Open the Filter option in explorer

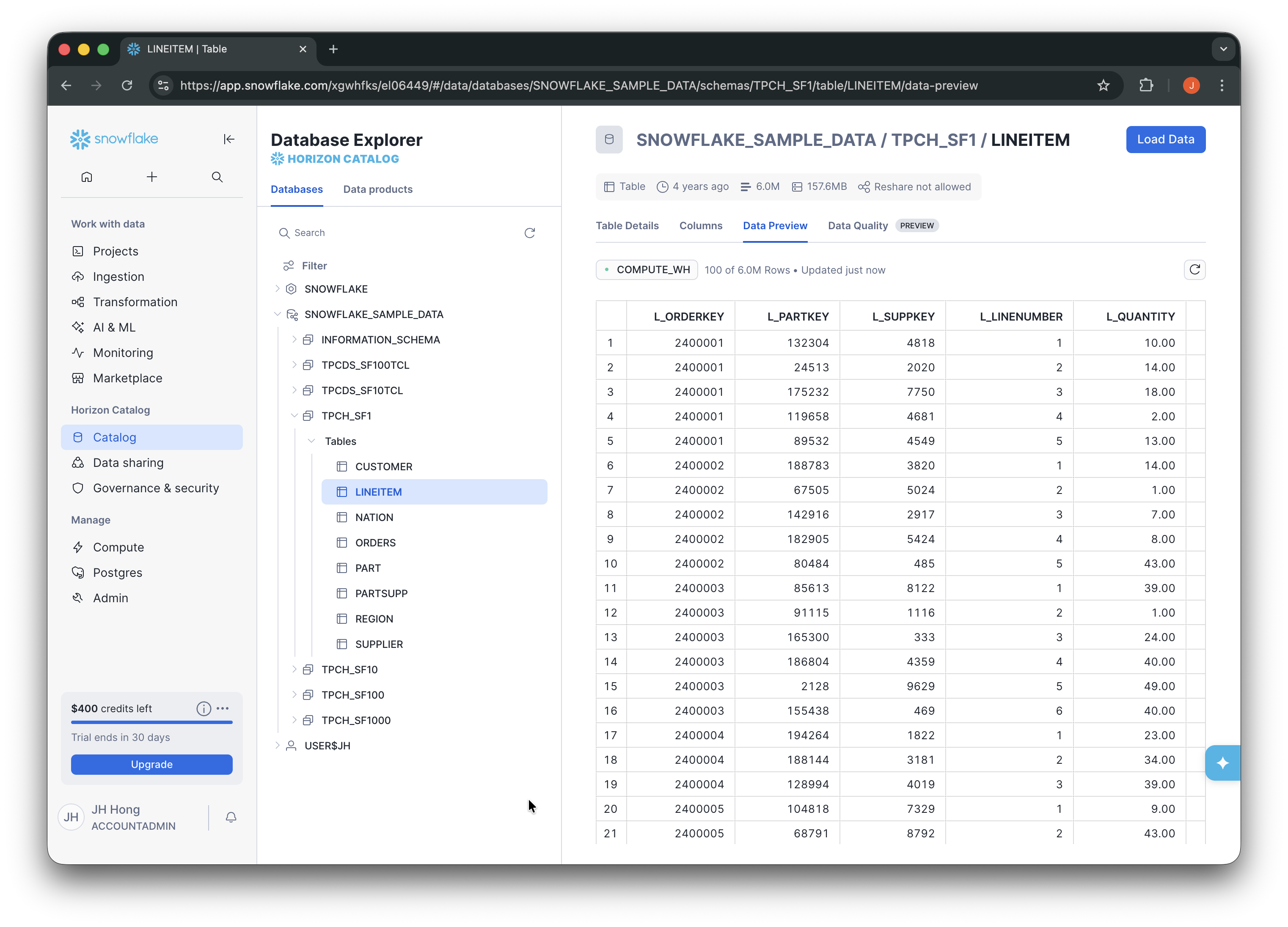point(305,266)
